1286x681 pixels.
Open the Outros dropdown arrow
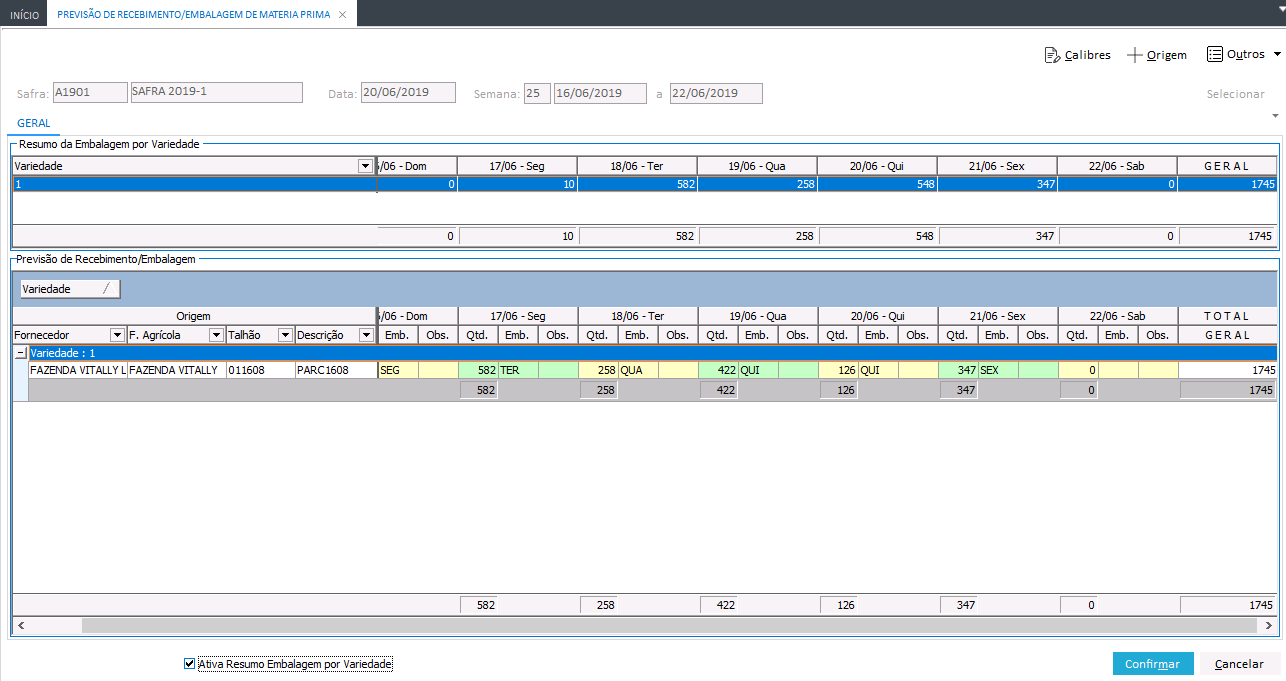[x=1277, y=54]
